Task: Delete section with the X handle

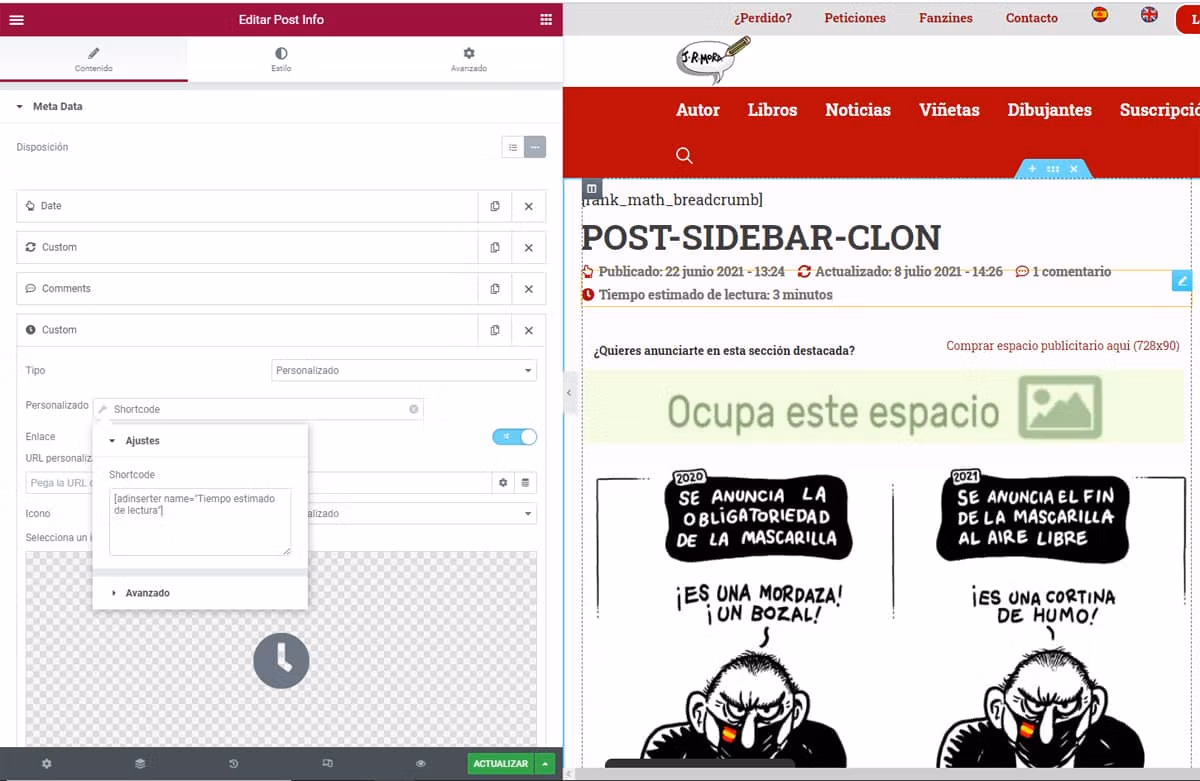Action: pos(1074,169)
